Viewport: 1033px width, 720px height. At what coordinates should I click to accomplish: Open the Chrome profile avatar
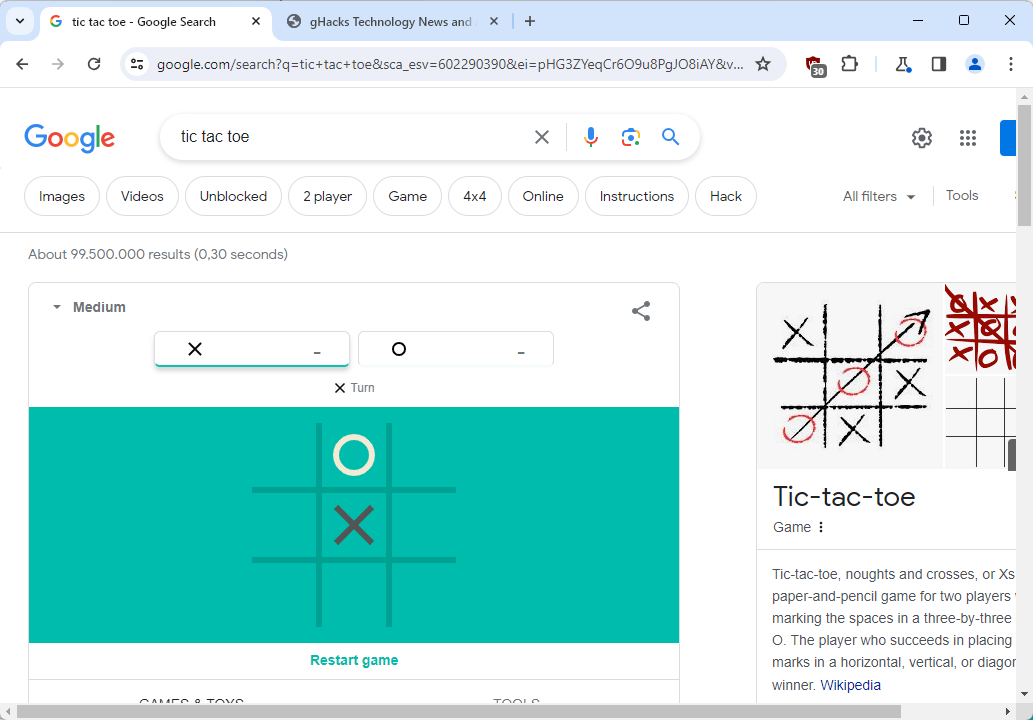click(974, 64)
